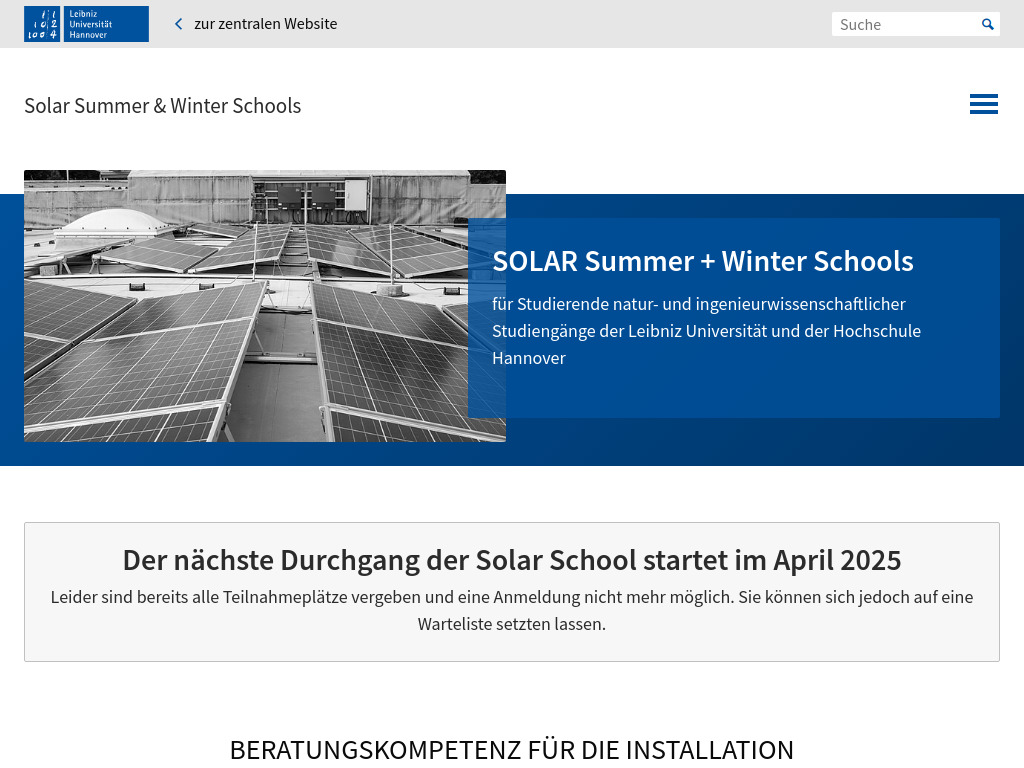Click the Solar School April 2025 announcement heading
Screen dimensions: 1024x768
[511, 560]
